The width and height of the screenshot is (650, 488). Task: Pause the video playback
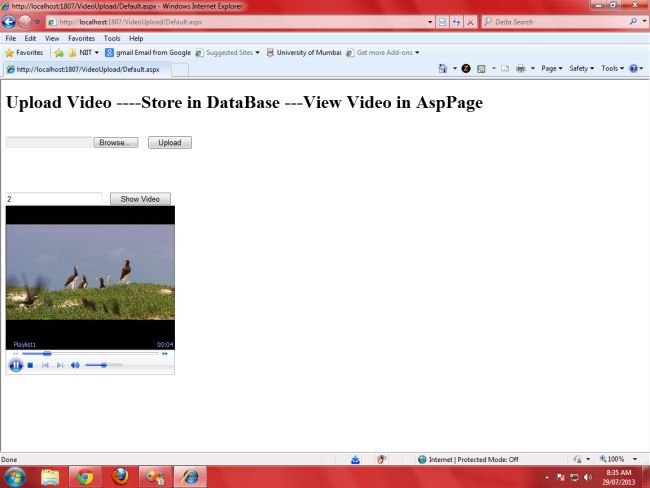[16, 365]
